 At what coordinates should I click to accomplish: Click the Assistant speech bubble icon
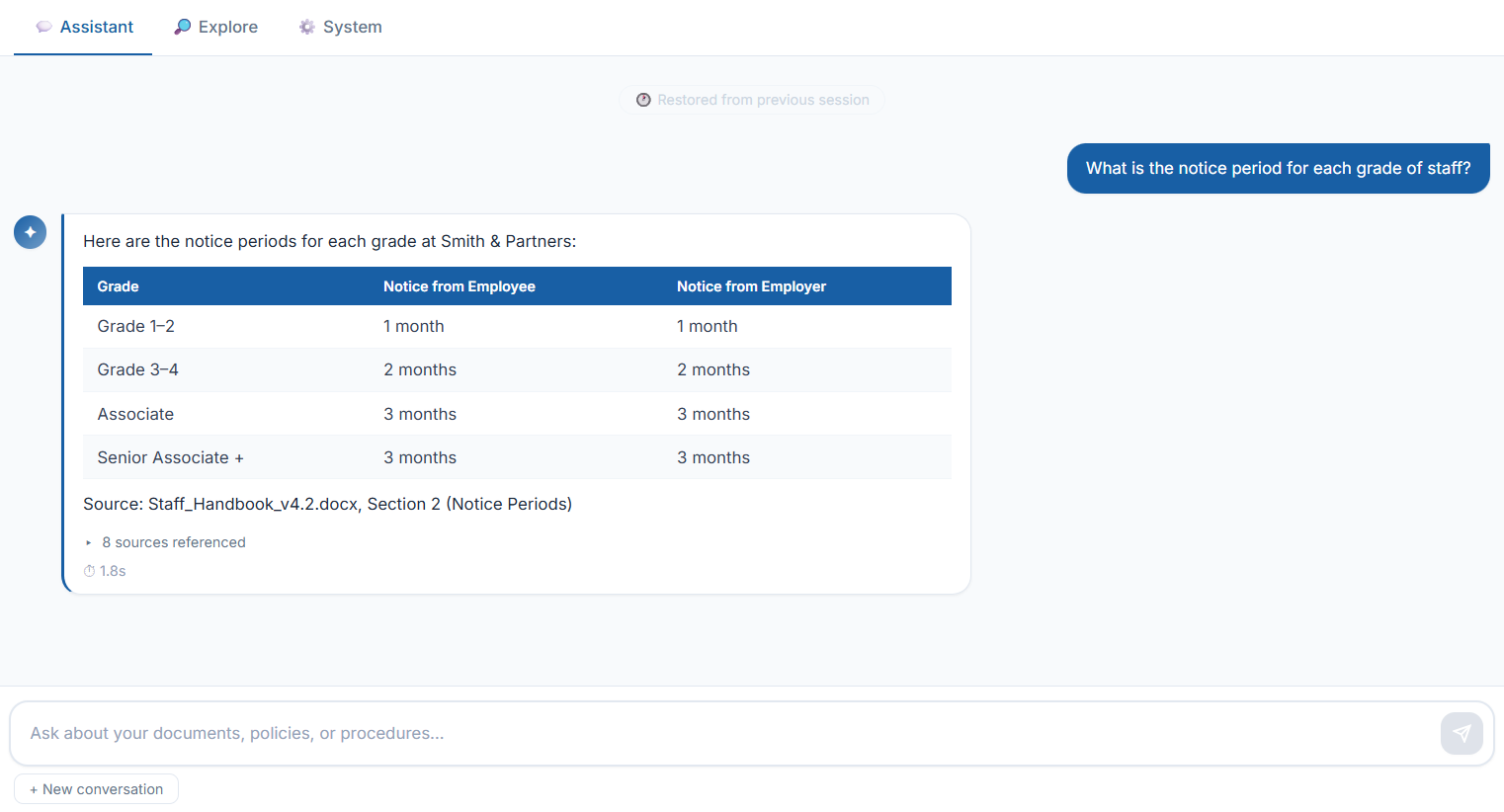click(x=43, y=27)
